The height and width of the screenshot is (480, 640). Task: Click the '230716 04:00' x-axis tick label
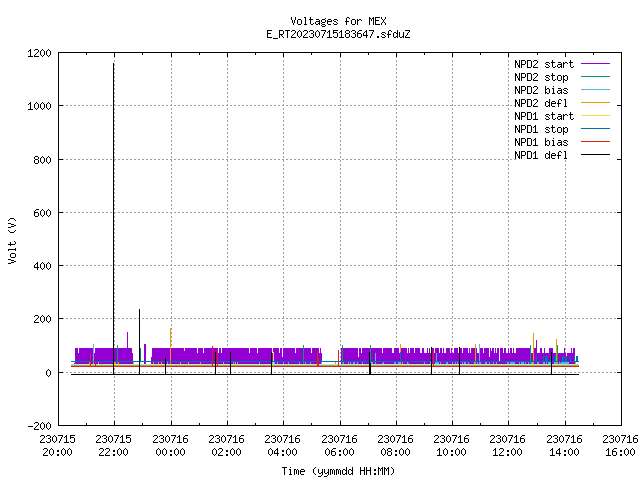point(282,446)
